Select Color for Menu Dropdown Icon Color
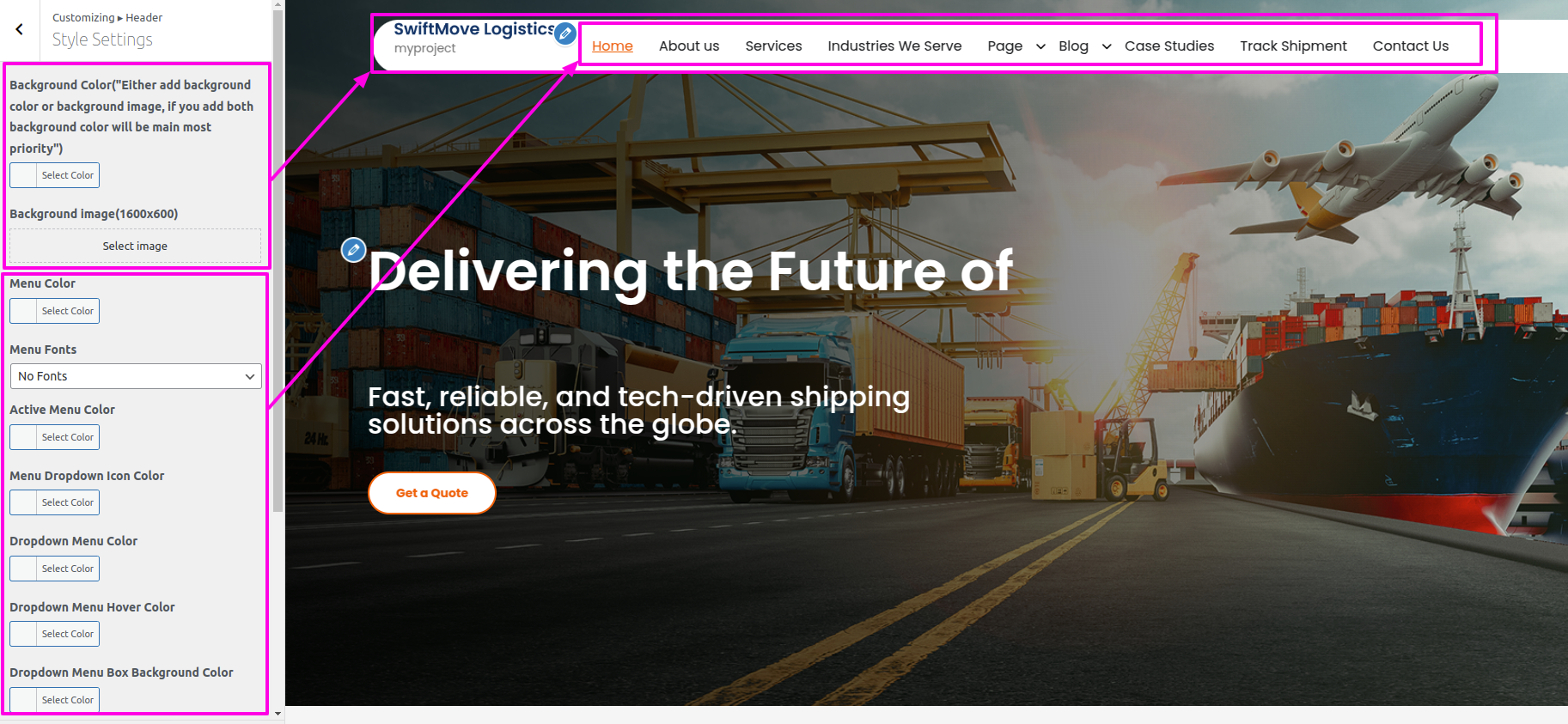Screen dimensions: 1568x724 (54, 502)
